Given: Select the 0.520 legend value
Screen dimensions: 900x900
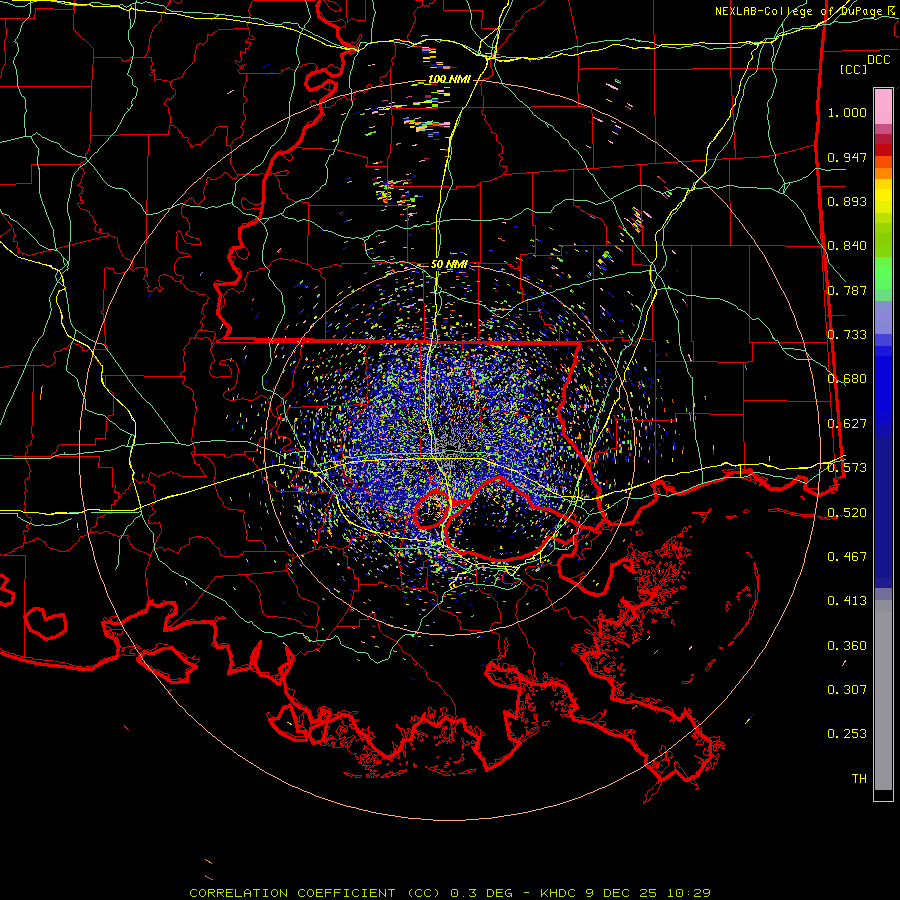Looking at the screenshot, I should click(847, 513).
